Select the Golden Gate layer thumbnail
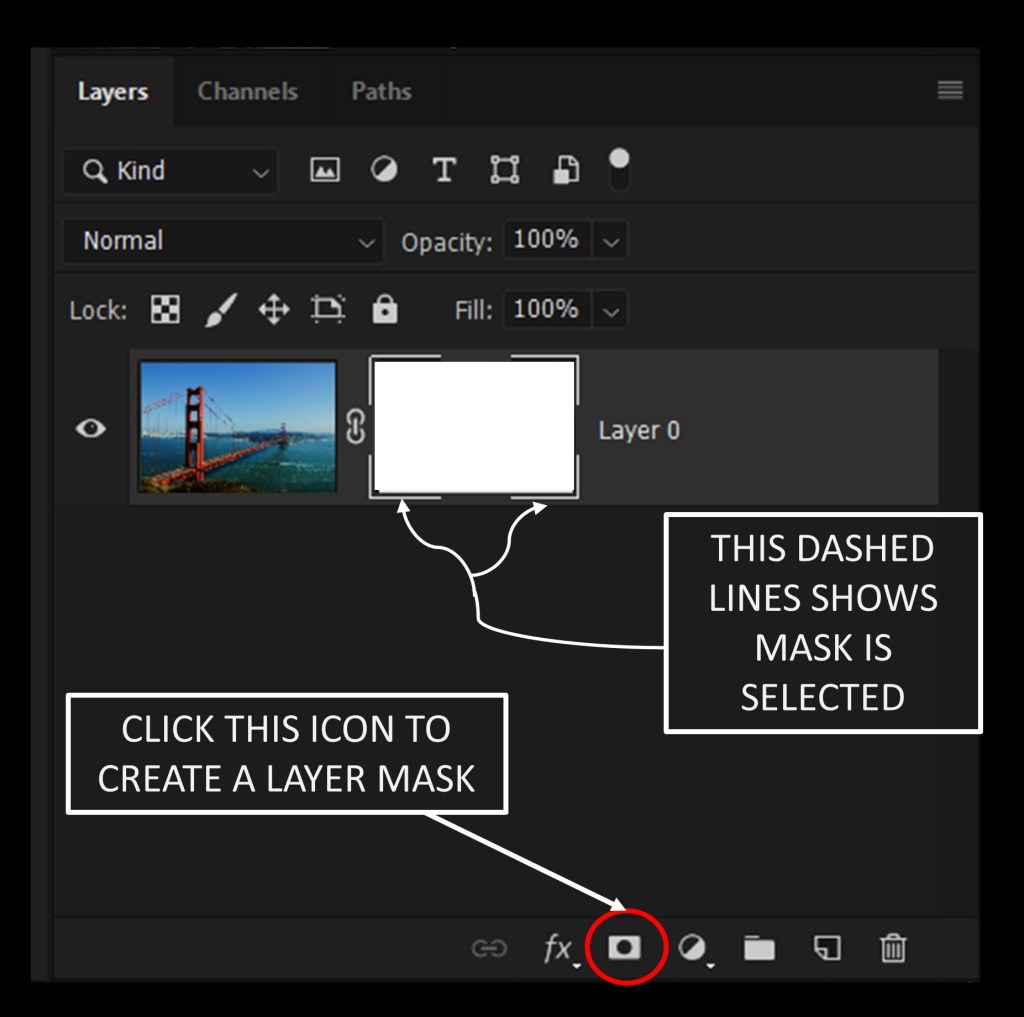This screenshot has height=1017, width=1024. click(238, 427)
